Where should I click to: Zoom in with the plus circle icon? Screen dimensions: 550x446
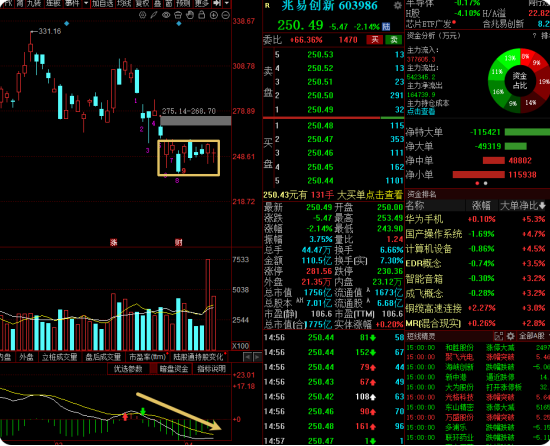pyautogui.click(x=214, y=15)
